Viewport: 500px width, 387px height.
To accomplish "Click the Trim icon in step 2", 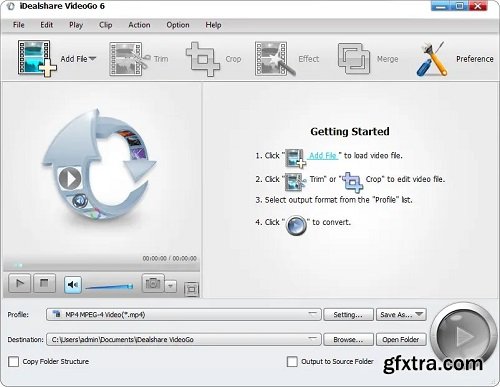I will 295,182.
